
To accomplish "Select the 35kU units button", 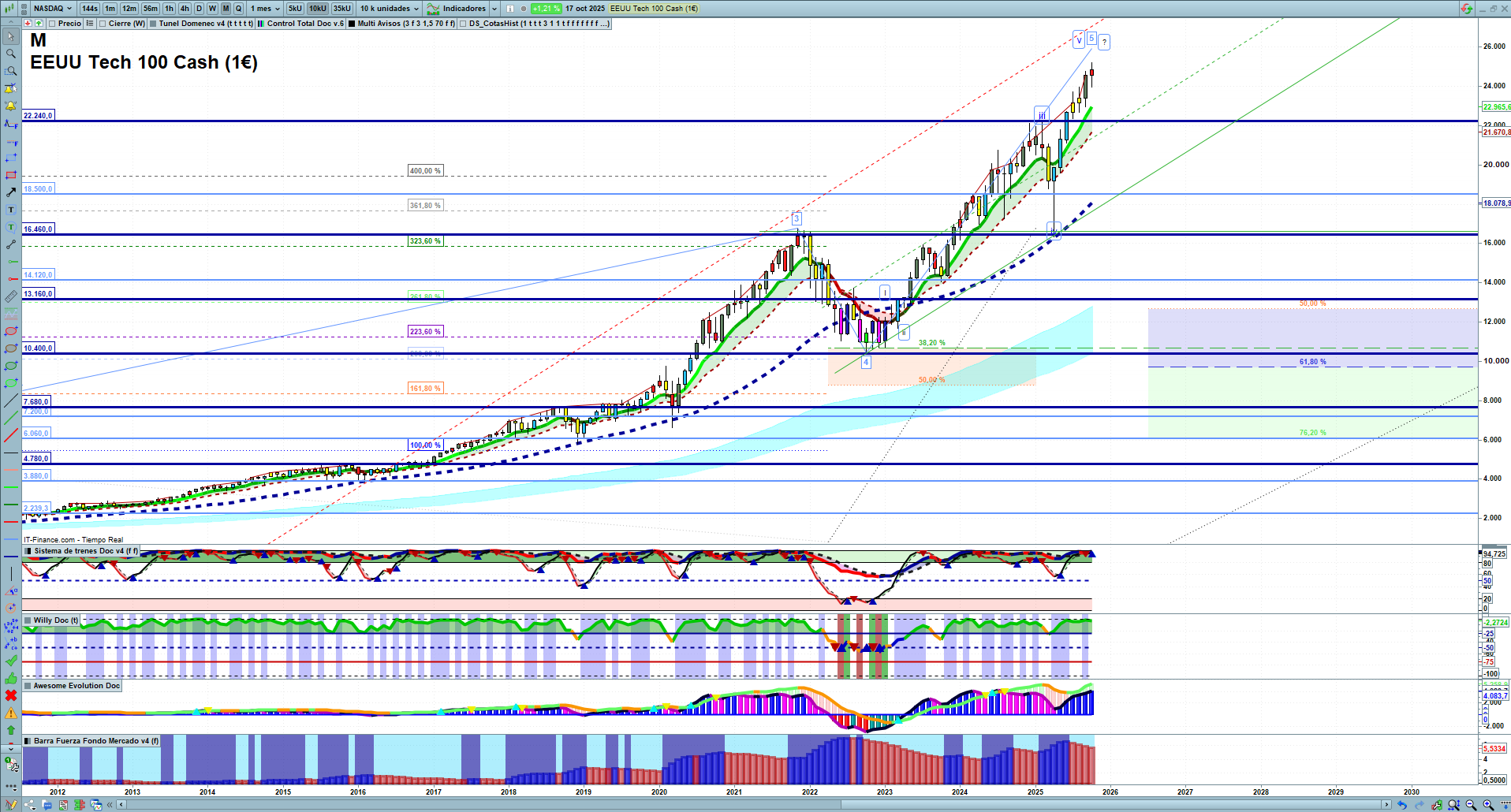I will coord(341,9).
